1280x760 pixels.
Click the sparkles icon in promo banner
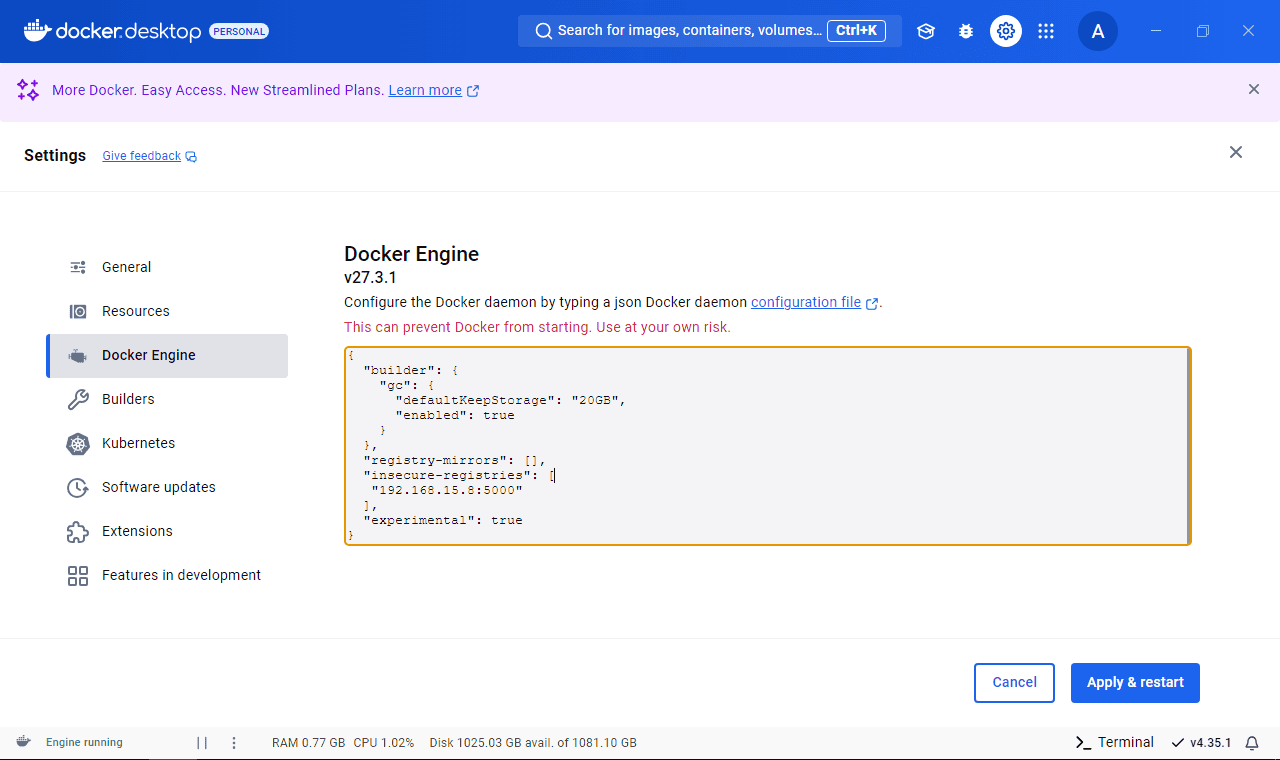pyautogui.click(x=28, y=90)
